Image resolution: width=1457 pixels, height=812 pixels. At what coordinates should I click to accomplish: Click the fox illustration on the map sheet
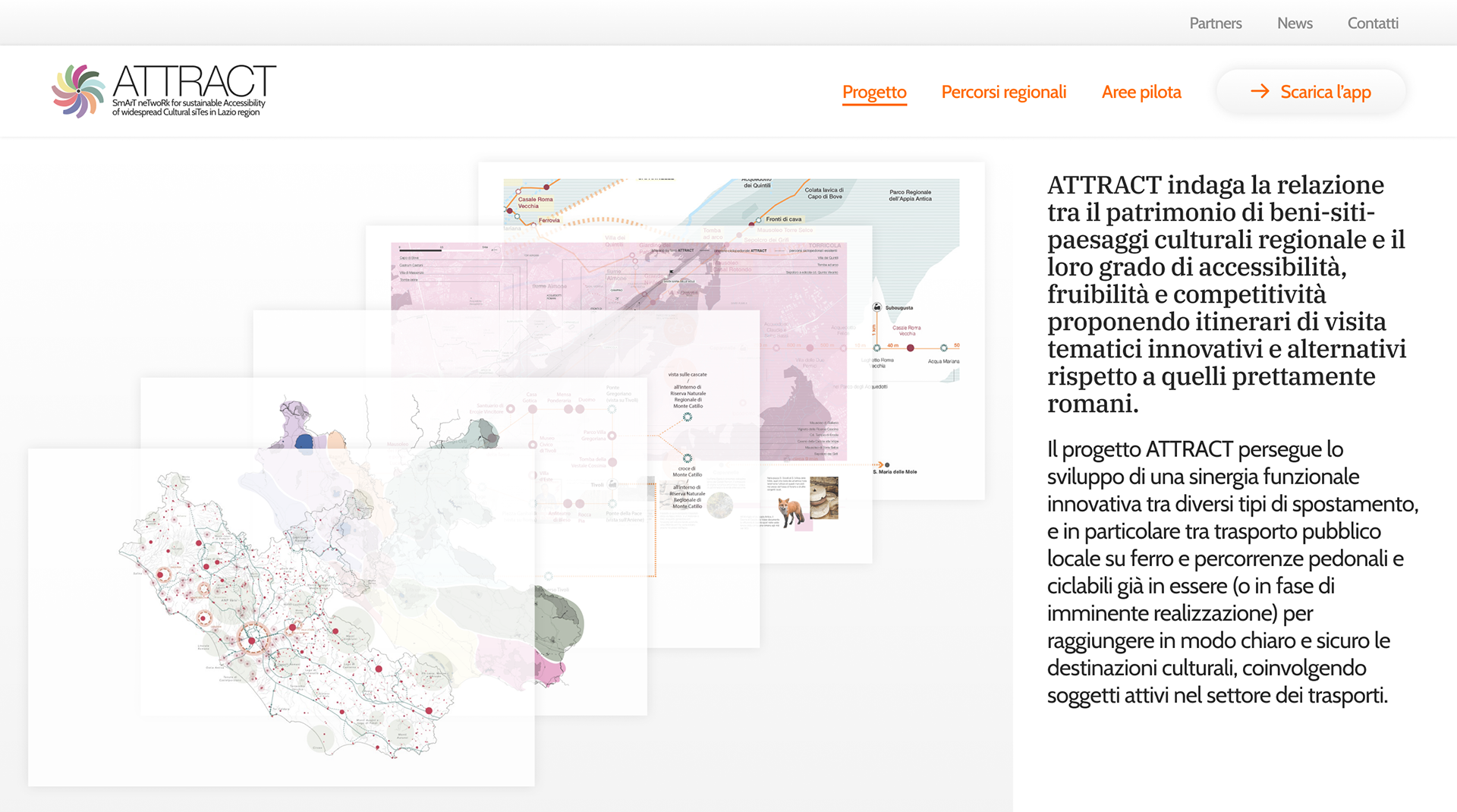(790, 511)
